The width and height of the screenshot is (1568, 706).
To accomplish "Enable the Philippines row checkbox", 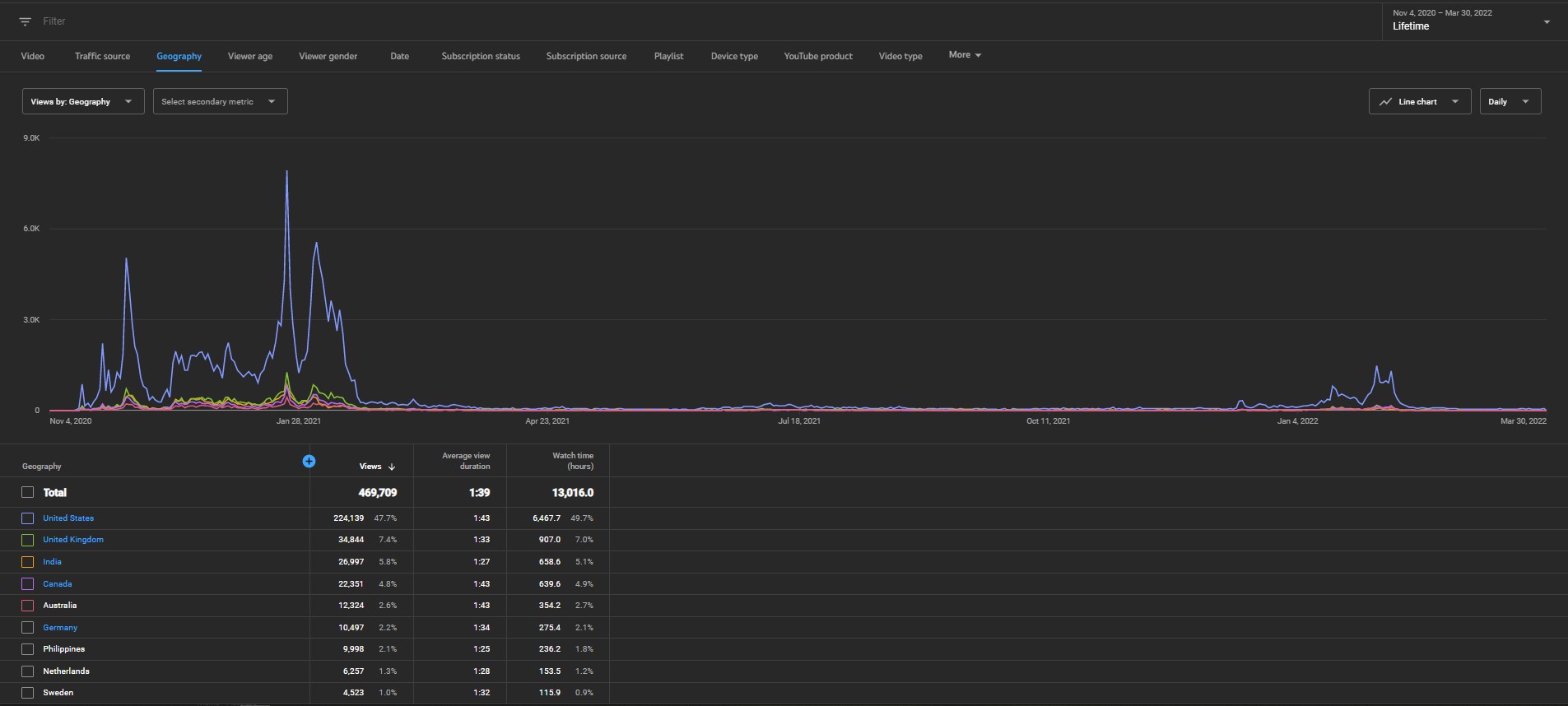I will click(x=28, y=649).
